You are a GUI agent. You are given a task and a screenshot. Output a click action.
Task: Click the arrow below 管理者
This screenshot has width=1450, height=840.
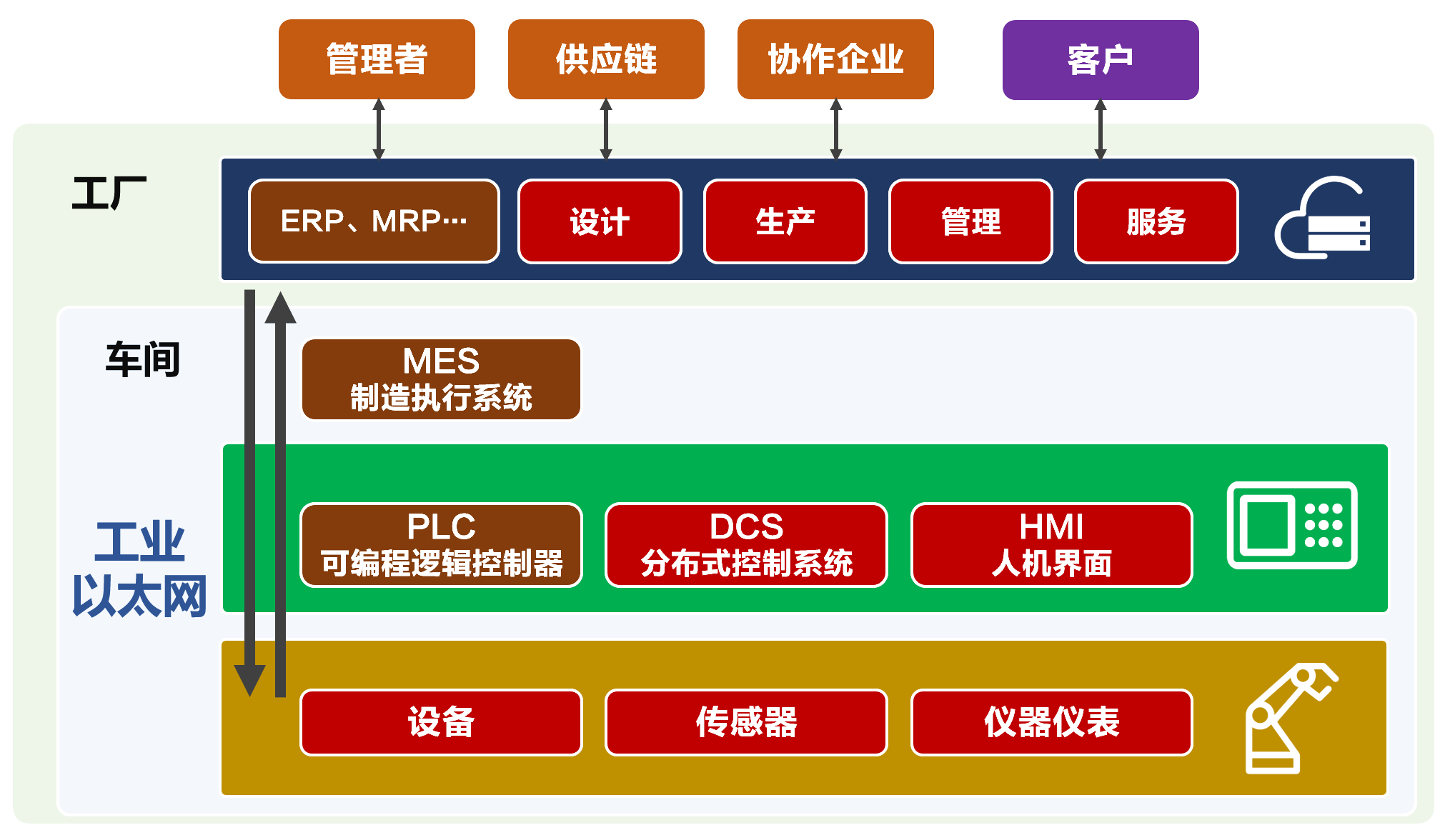point(379,129)
